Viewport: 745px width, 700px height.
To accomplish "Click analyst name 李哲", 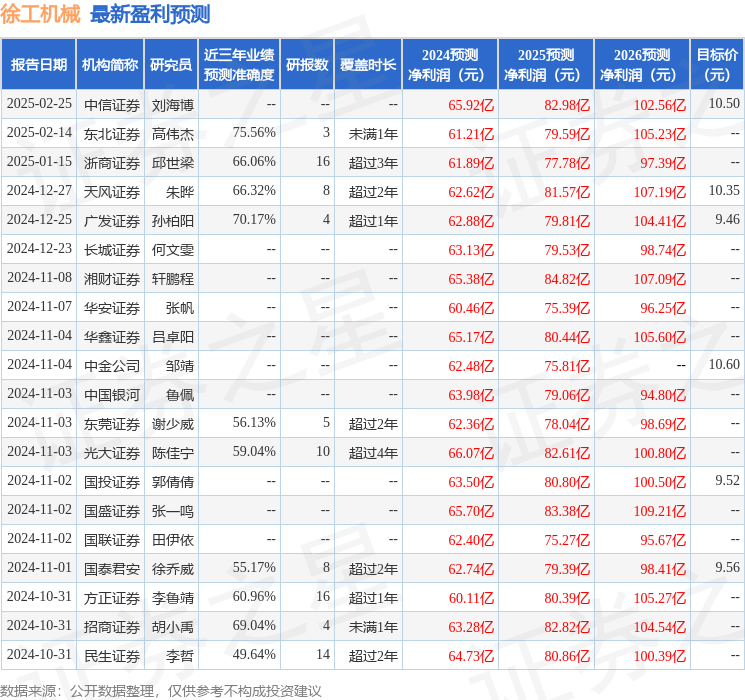I will 180,656.
